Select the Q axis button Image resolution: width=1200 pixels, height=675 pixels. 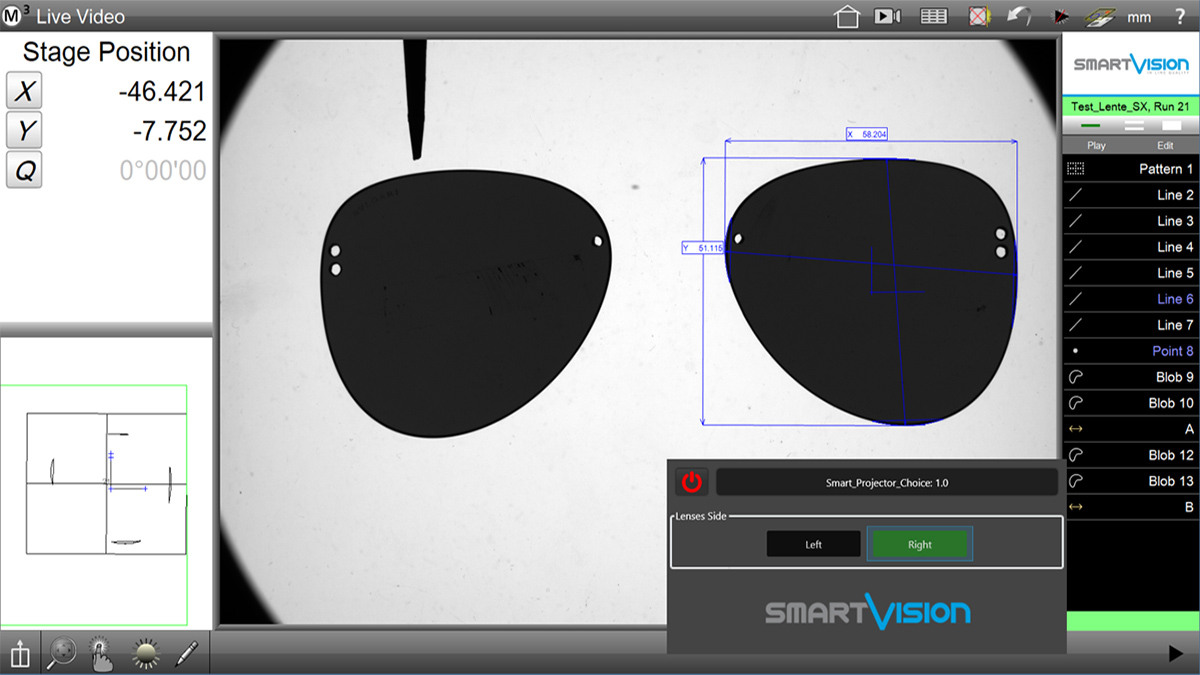point(24,170)
